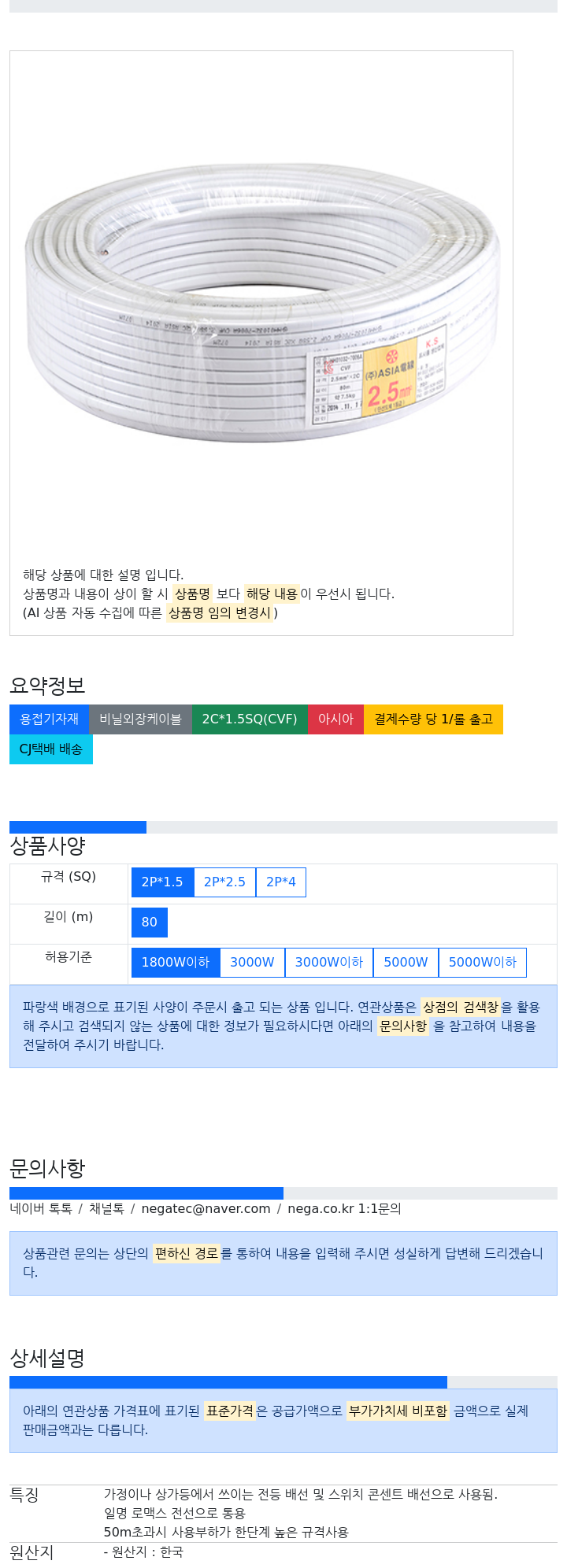Open the 네이버 톡톡 contact link
The height and width of the screenshot is (1568, 567).
(x=41, y=1209)
